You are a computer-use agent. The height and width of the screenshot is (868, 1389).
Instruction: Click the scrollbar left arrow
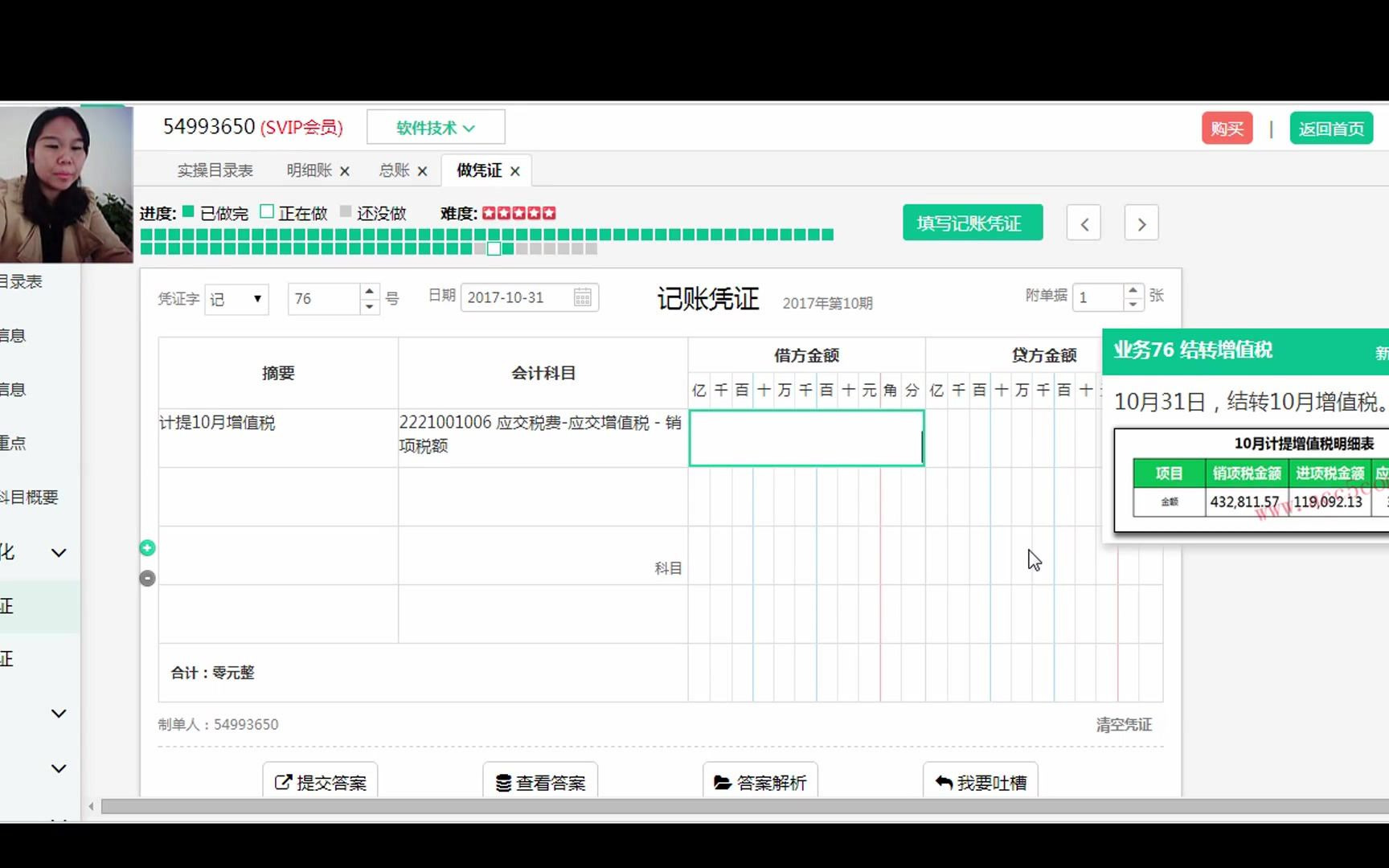91,806
